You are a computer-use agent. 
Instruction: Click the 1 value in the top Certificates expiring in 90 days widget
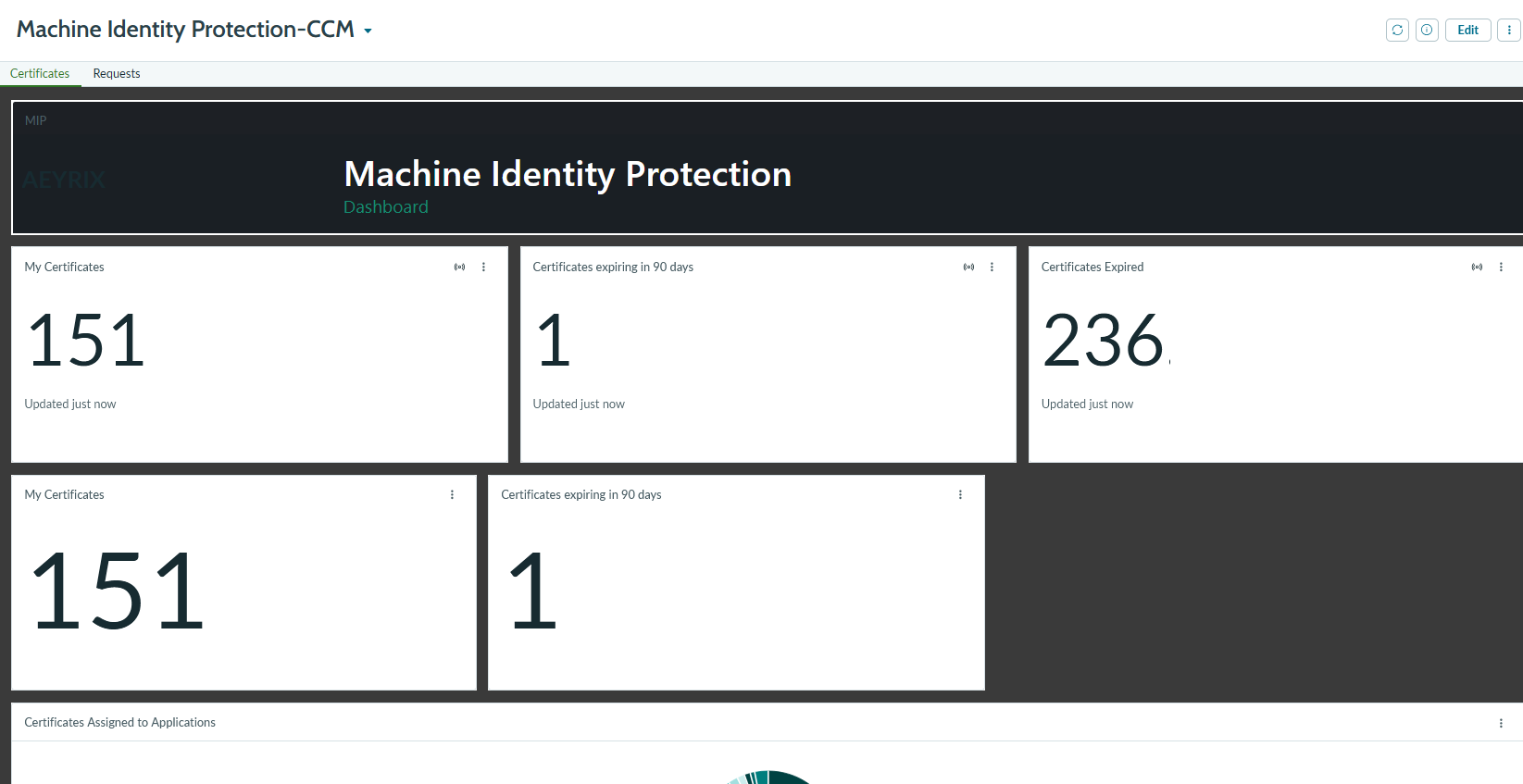pos(554,341)
